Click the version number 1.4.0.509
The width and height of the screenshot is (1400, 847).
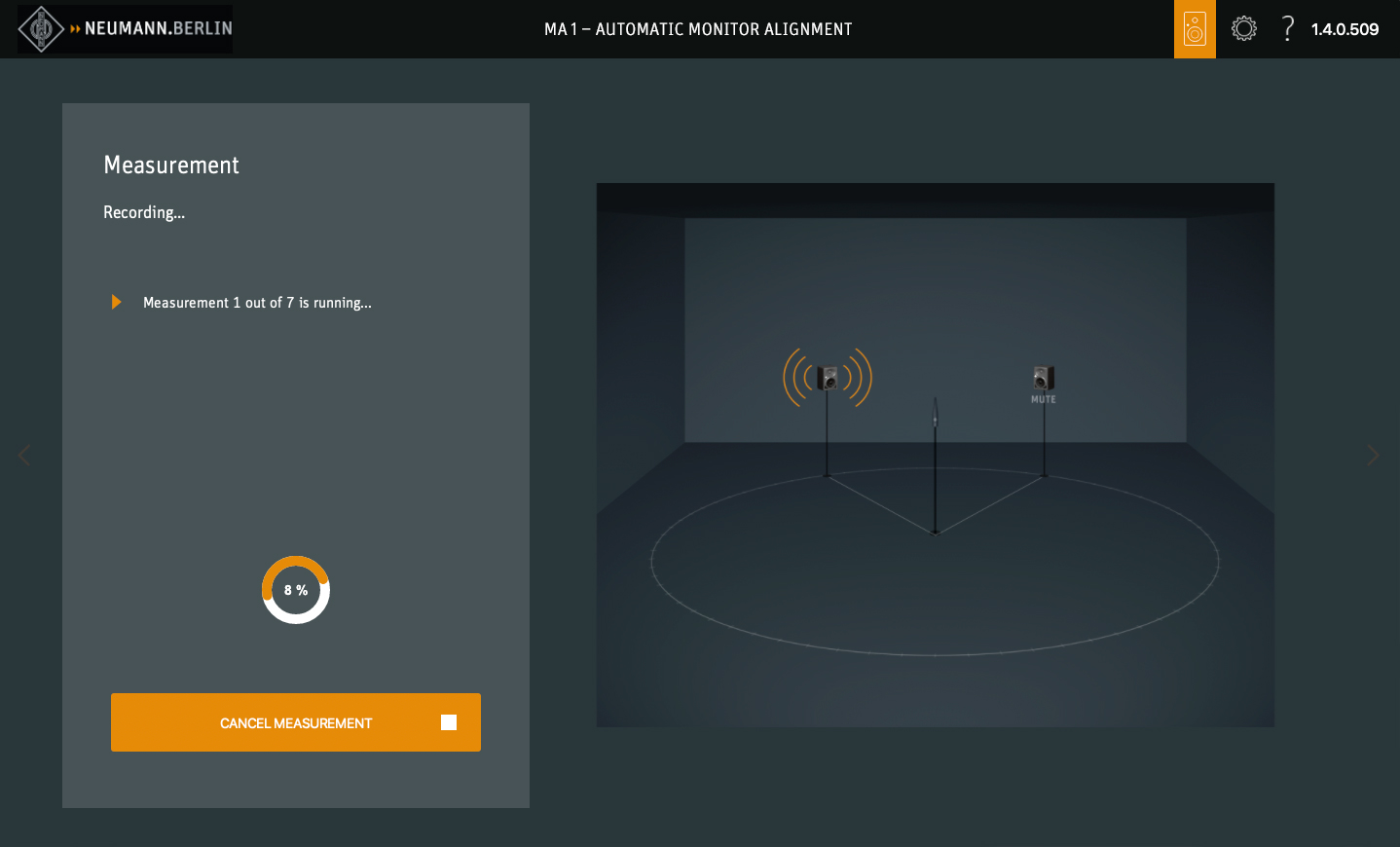[x=1345, y=29]
